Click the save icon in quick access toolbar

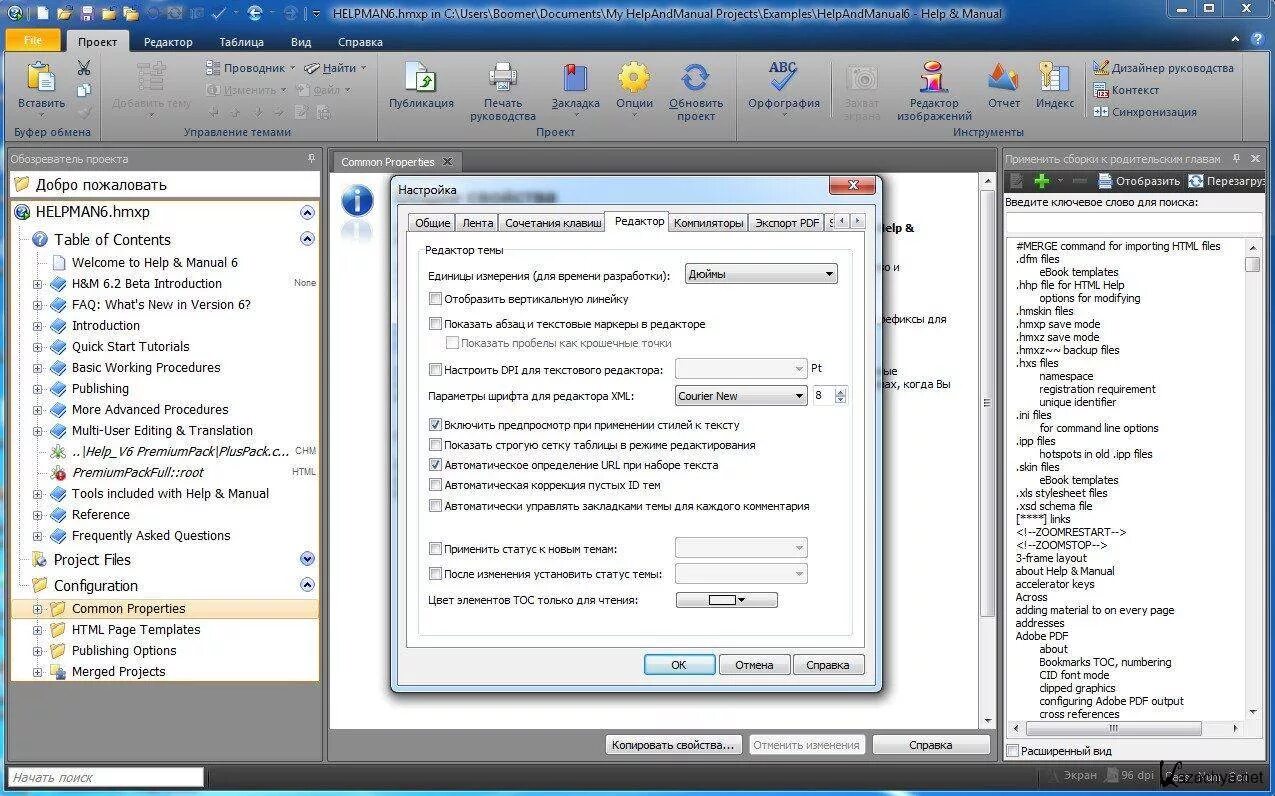[87, 13]
